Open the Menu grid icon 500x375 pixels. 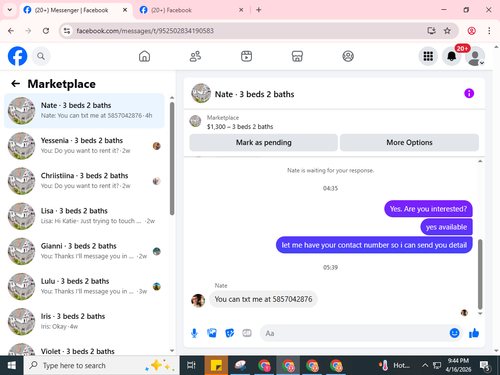428,56
